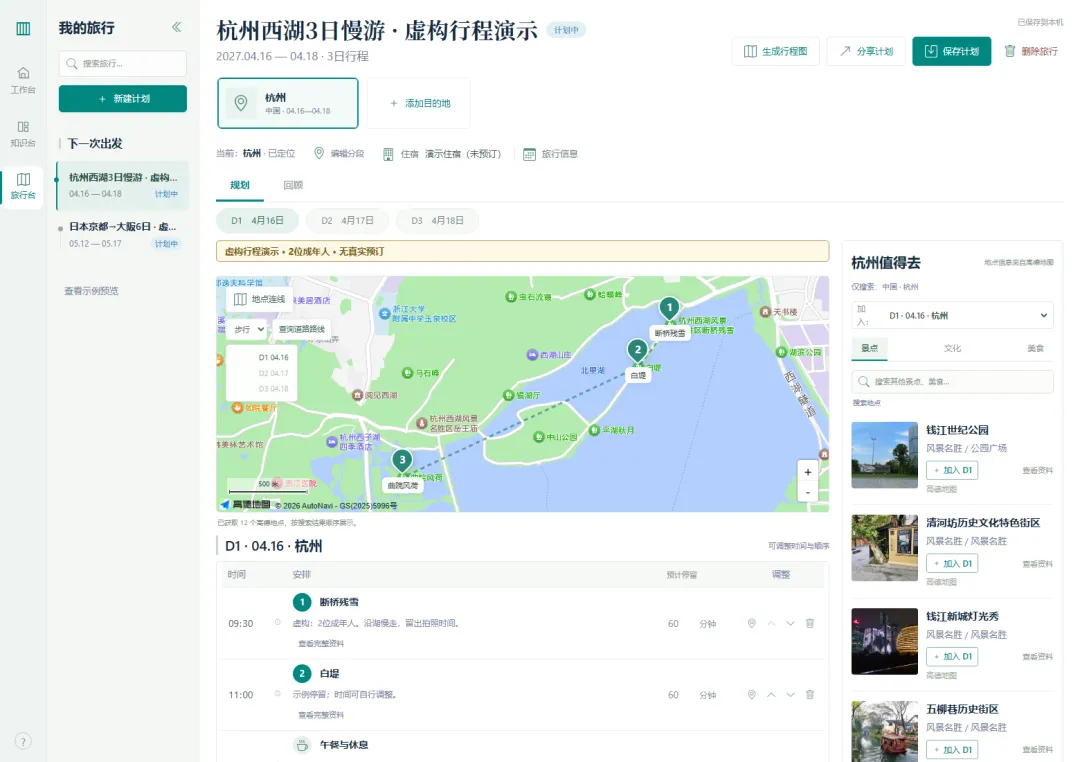
Task: Click the 生成行程图 button
Action: coord(776,51)
